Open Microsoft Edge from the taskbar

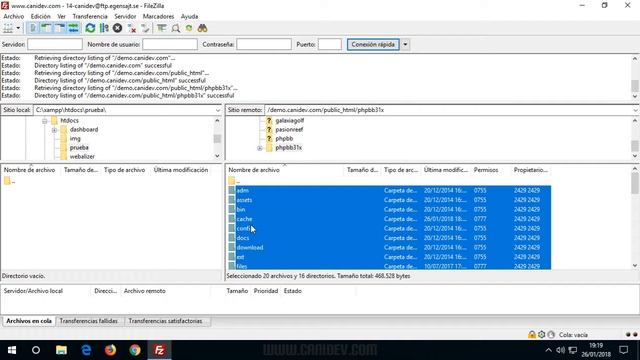pos(86,350)
